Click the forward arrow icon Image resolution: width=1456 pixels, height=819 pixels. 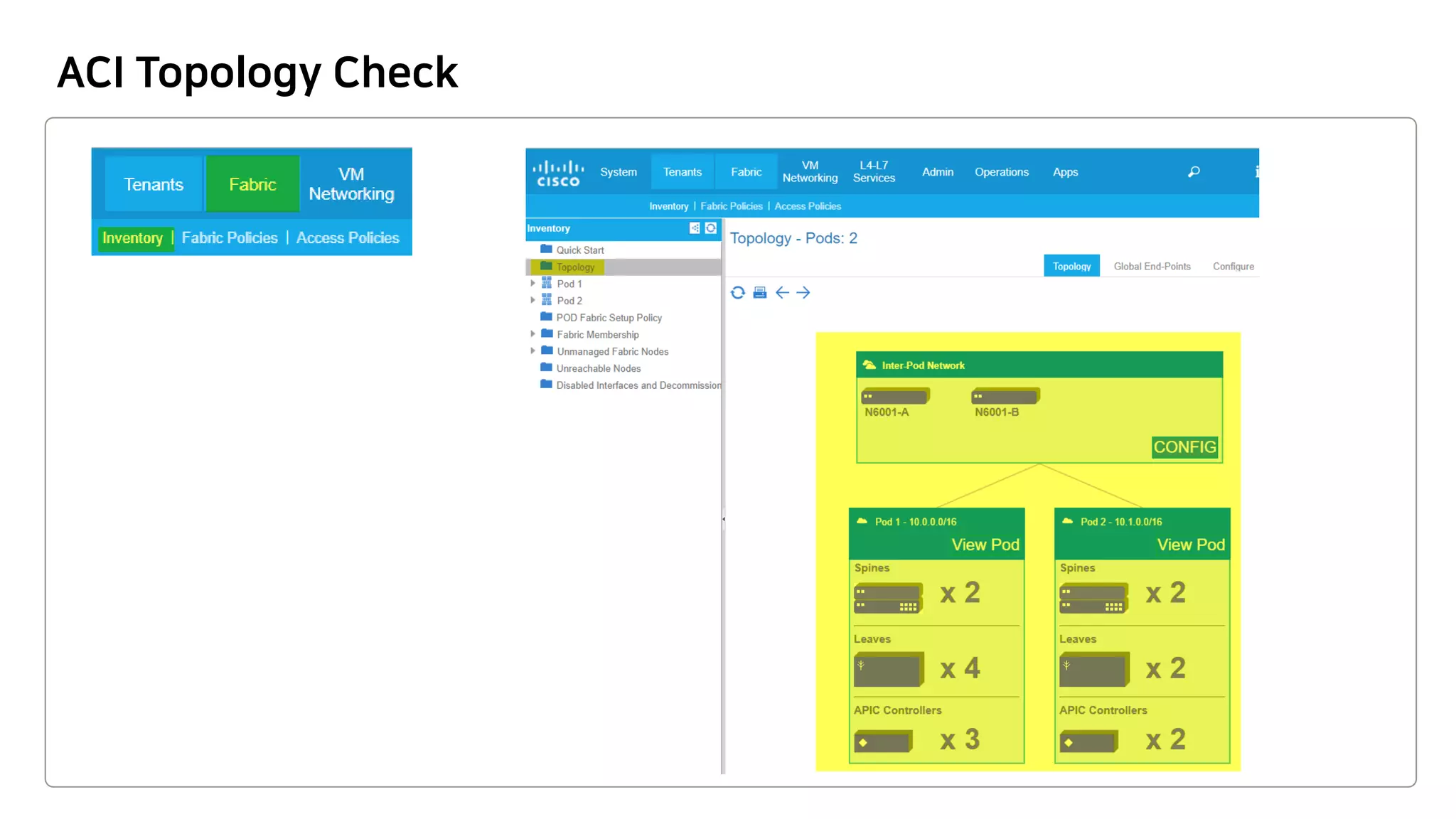point(803,293)
